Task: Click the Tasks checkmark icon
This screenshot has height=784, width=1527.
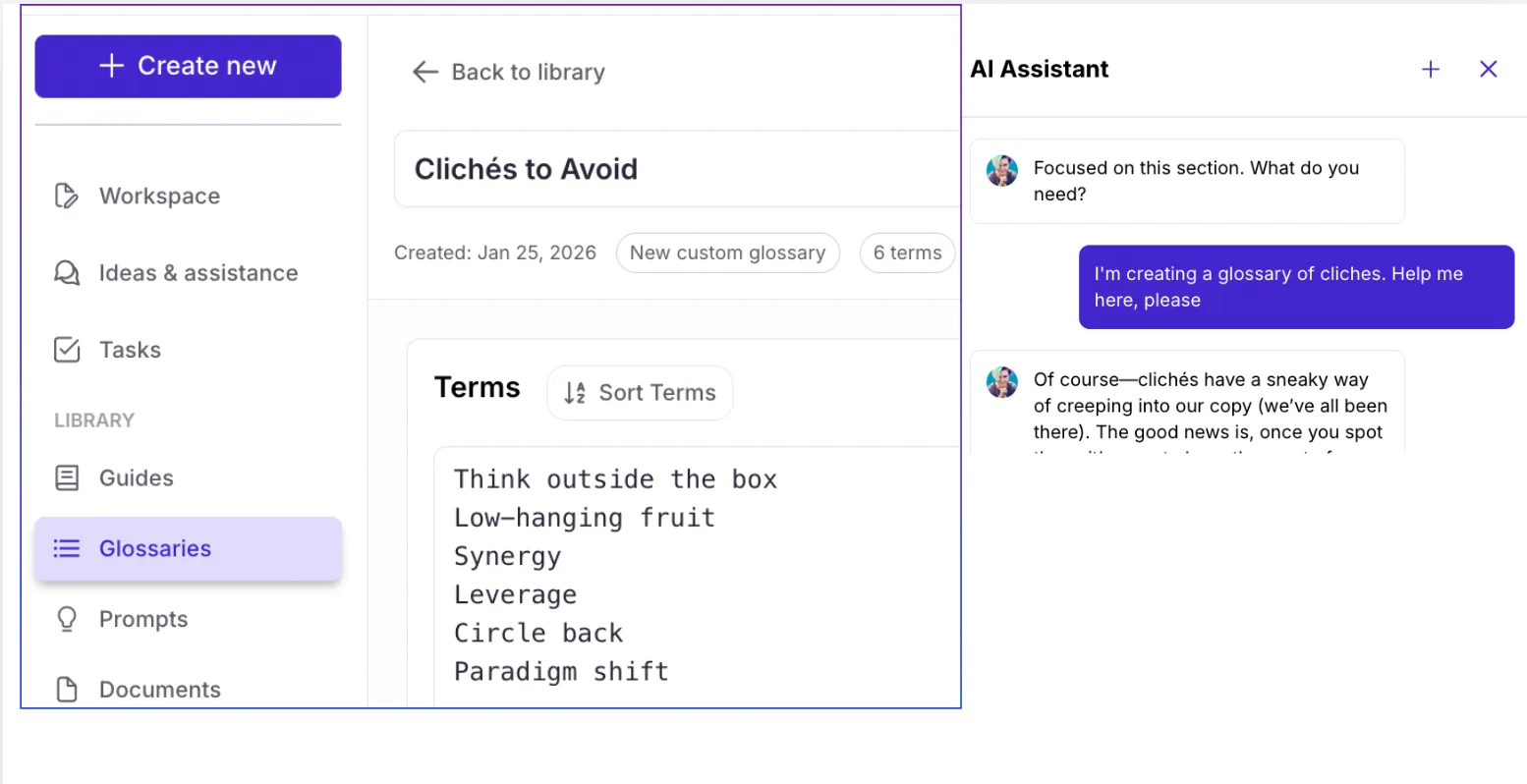Action: click(x=66, y=349)
